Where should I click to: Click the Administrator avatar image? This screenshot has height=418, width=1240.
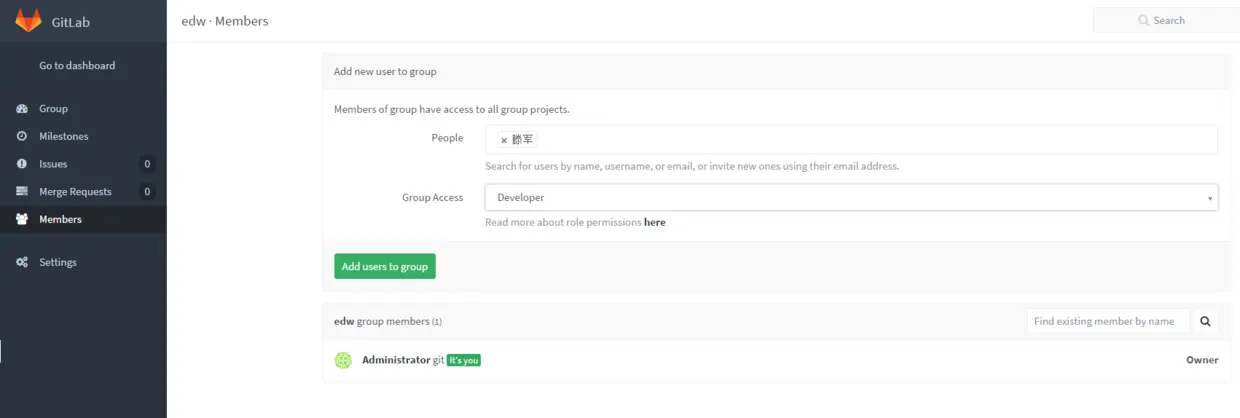point(343,360)
